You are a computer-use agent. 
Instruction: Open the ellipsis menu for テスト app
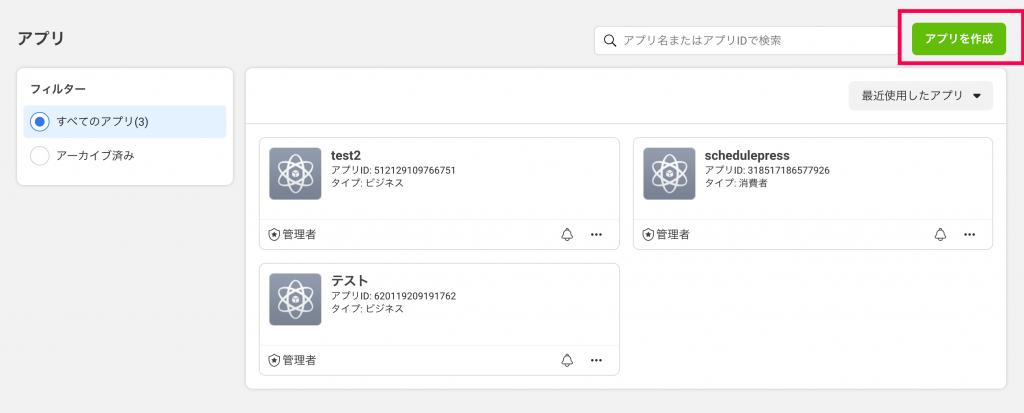point(596,360)
